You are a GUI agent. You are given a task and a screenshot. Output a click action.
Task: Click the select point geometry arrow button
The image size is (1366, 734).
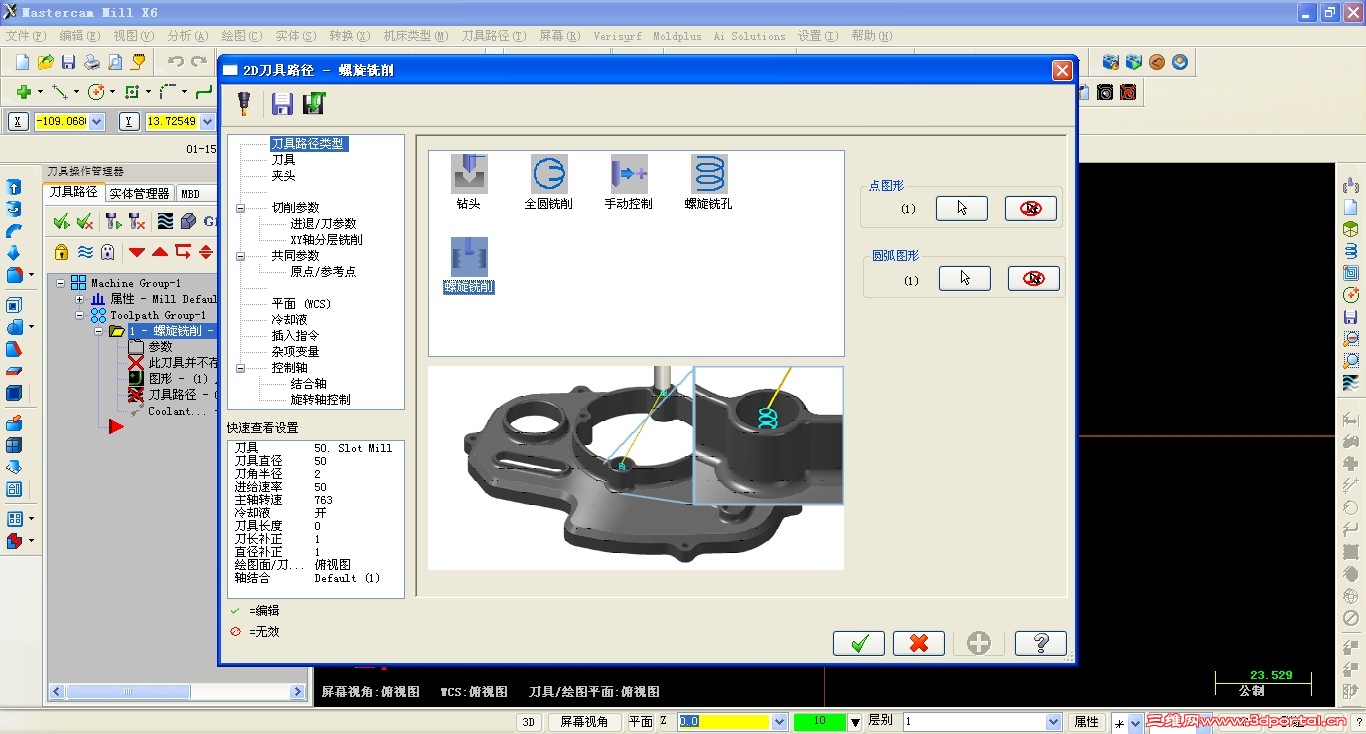point(962,208)
